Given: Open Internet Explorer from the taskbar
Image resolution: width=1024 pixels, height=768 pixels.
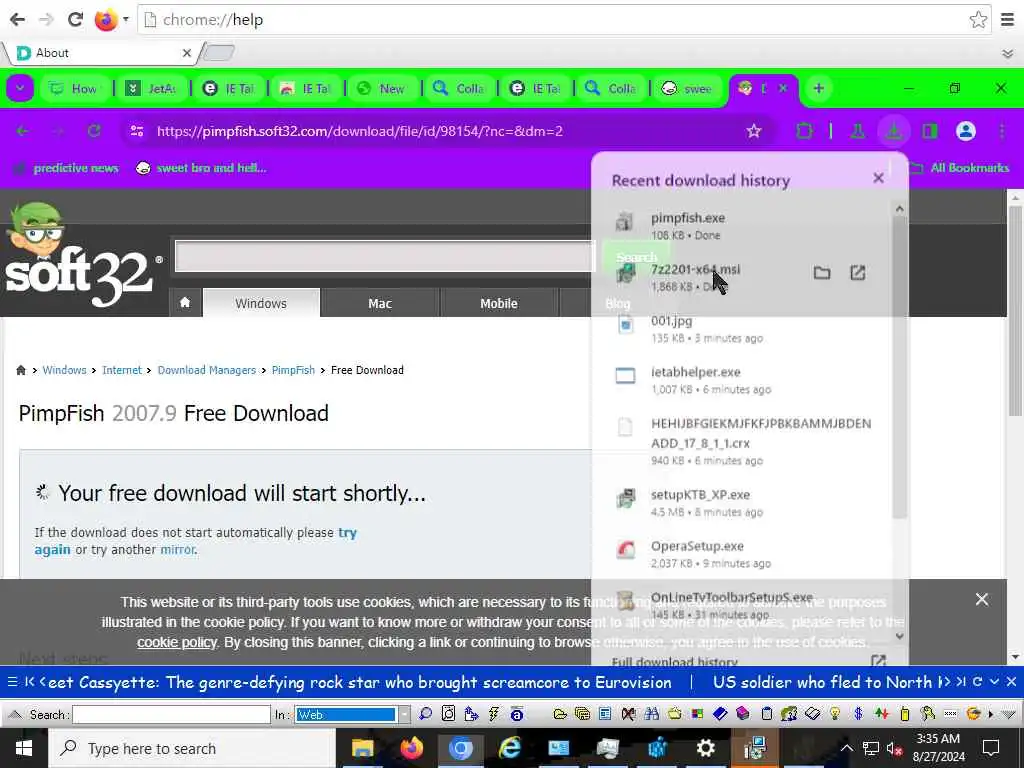Looking at the screenshot, I should [x=509, y=748].
